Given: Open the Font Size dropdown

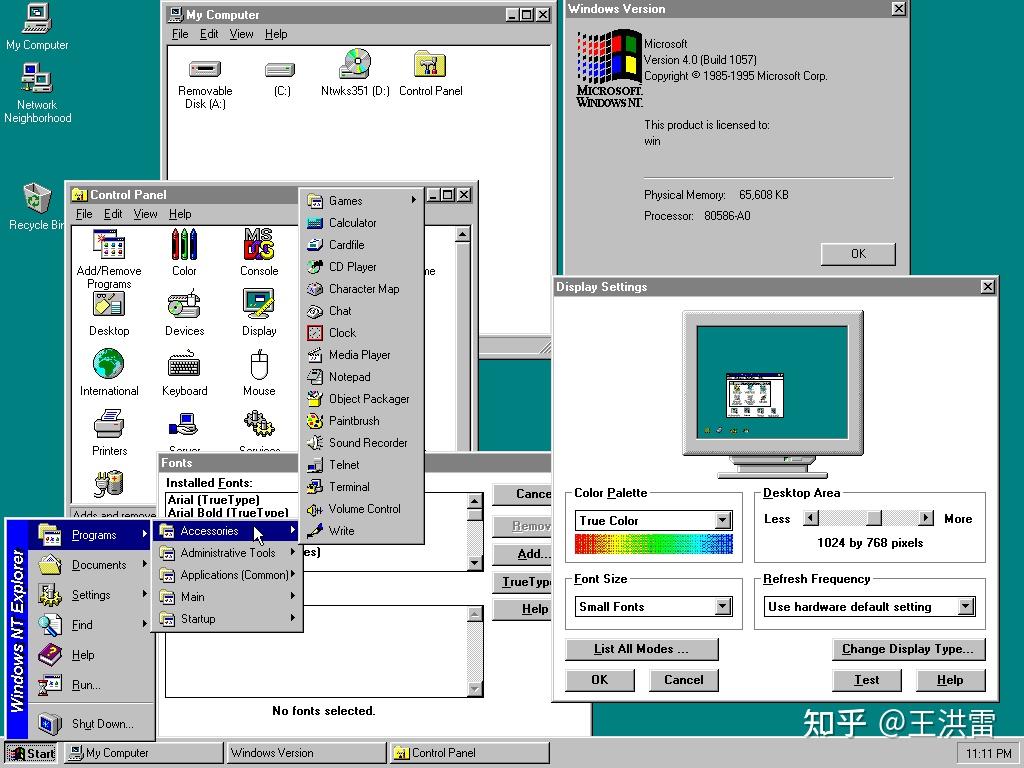Looking at the screenshot, I should coord(723,606).
